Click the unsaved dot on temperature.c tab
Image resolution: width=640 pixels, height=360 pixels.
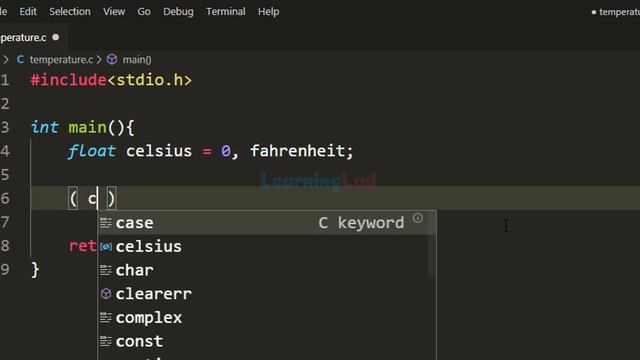coord(56,38)
